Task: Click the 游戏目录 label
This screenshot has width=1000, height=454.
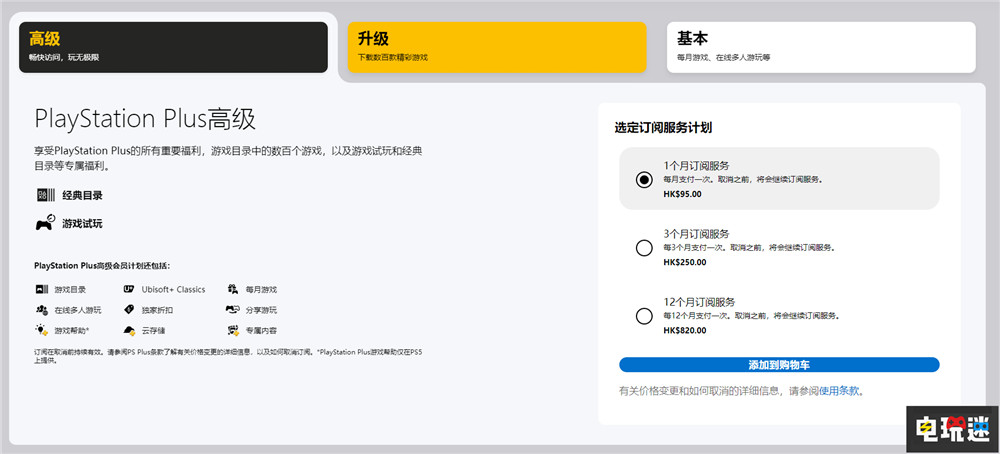Action: (70, 289)
